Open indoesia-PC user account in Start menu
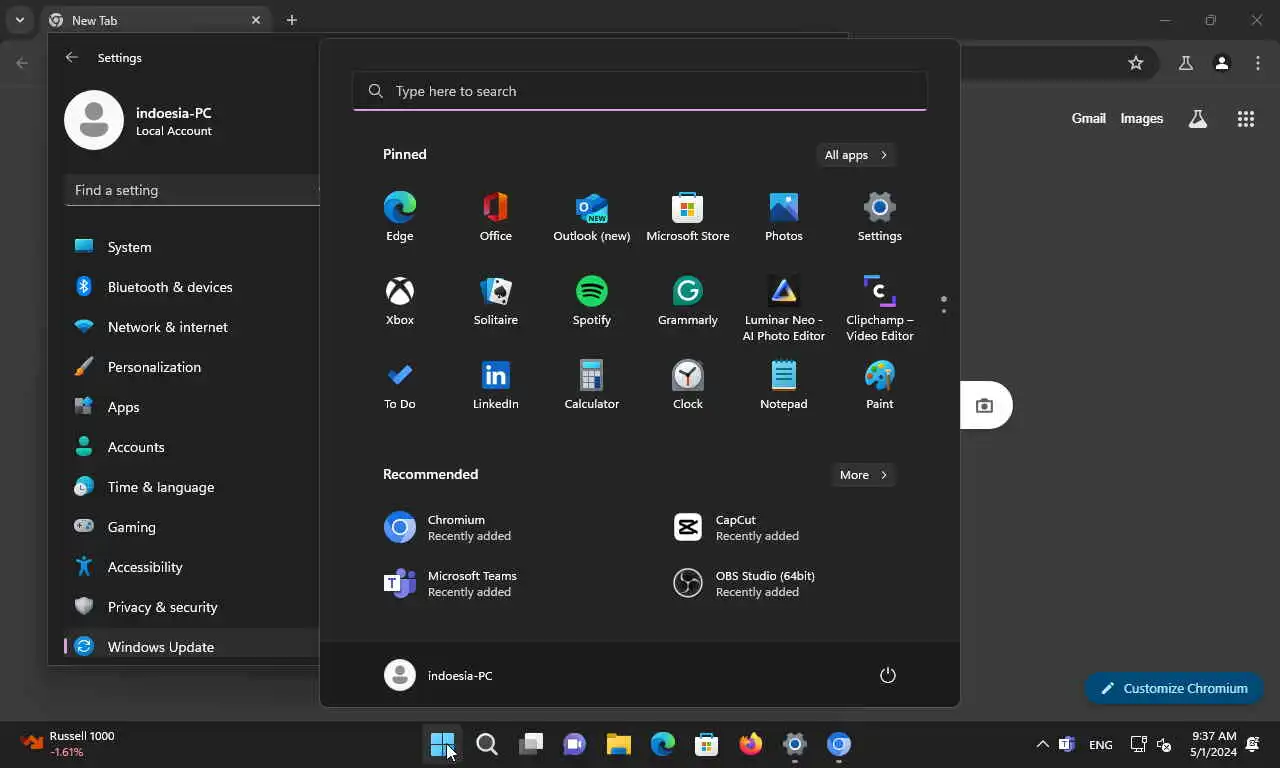The height and width of the screenshot is (768, 1280). click(439, 675)
